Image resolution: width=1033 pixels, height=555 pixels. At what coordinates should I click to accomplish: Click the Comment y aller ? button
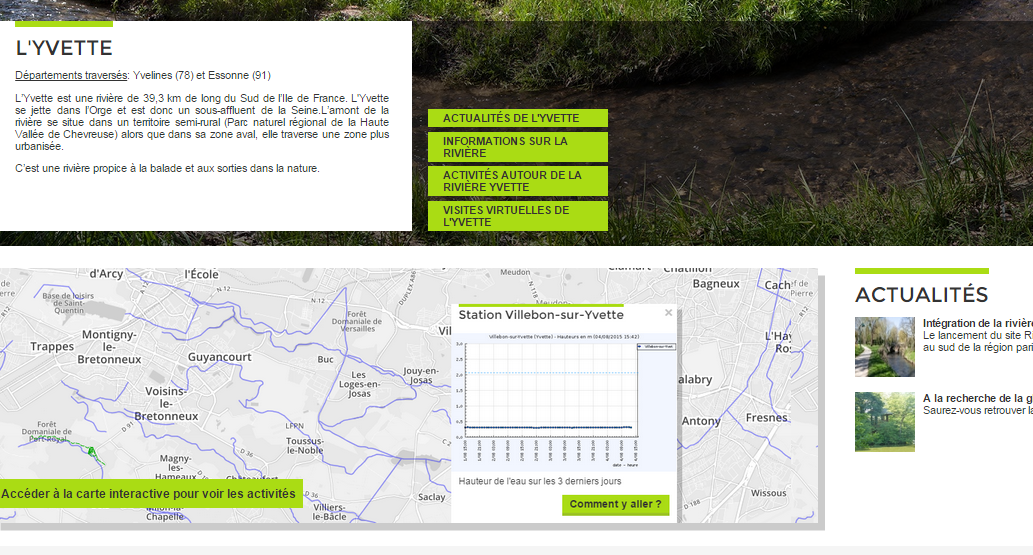(x=615, y=504)
